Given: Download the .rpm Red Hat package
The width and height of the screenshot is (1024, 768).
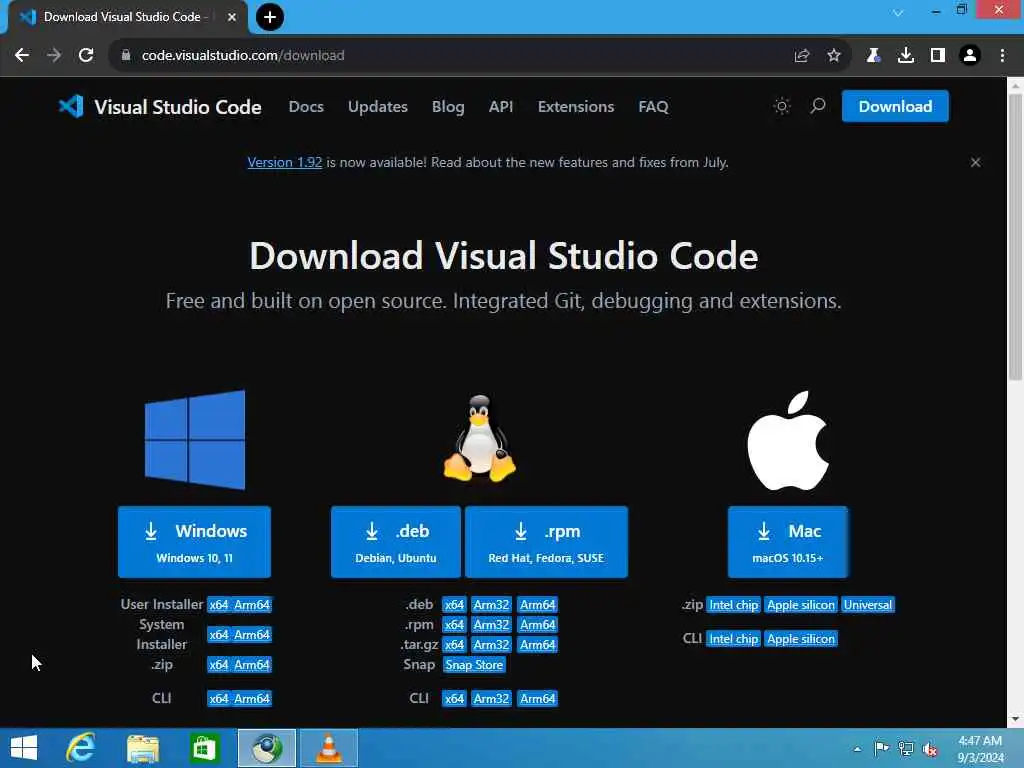Looking at the screenshot, I should point(547,542).
